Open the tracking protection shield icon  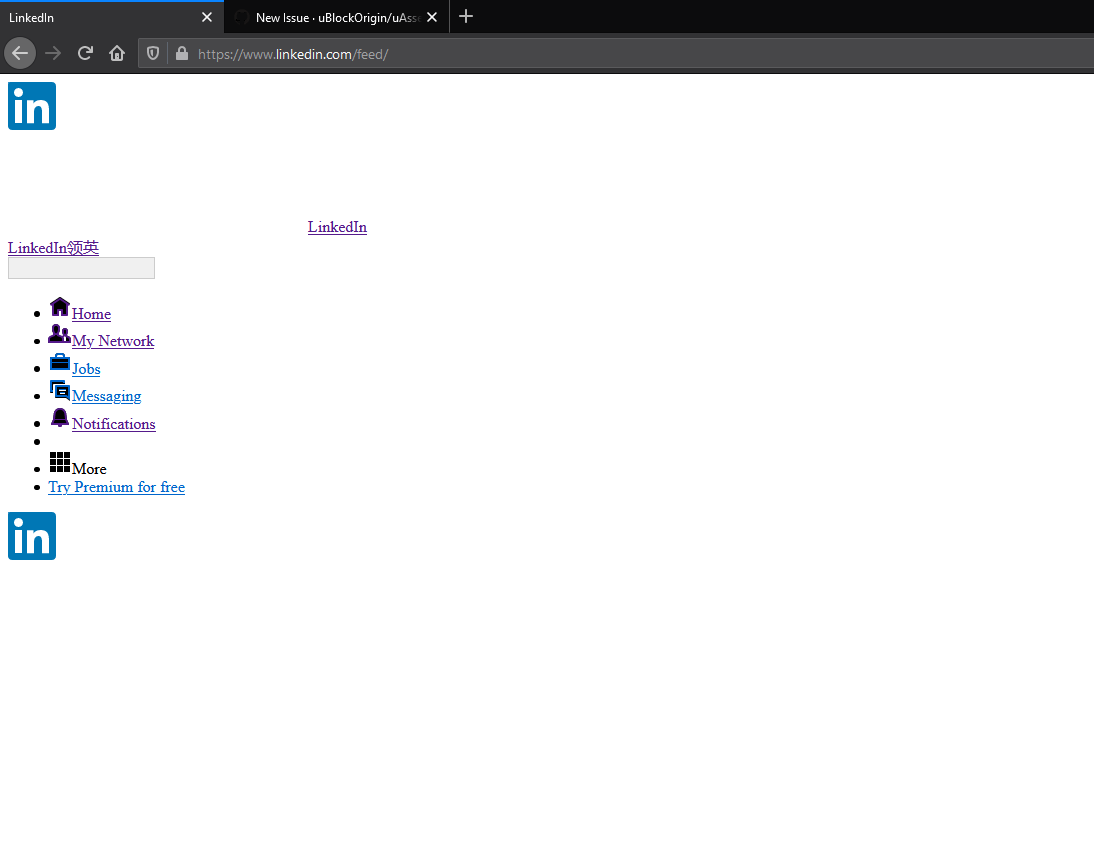[x=153, y=53]
